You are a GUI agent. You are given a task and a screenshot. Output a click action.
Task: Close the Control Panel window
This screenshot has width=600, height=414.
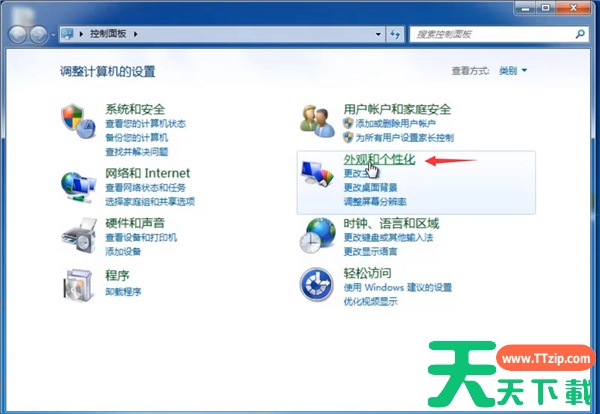[573, 8]
